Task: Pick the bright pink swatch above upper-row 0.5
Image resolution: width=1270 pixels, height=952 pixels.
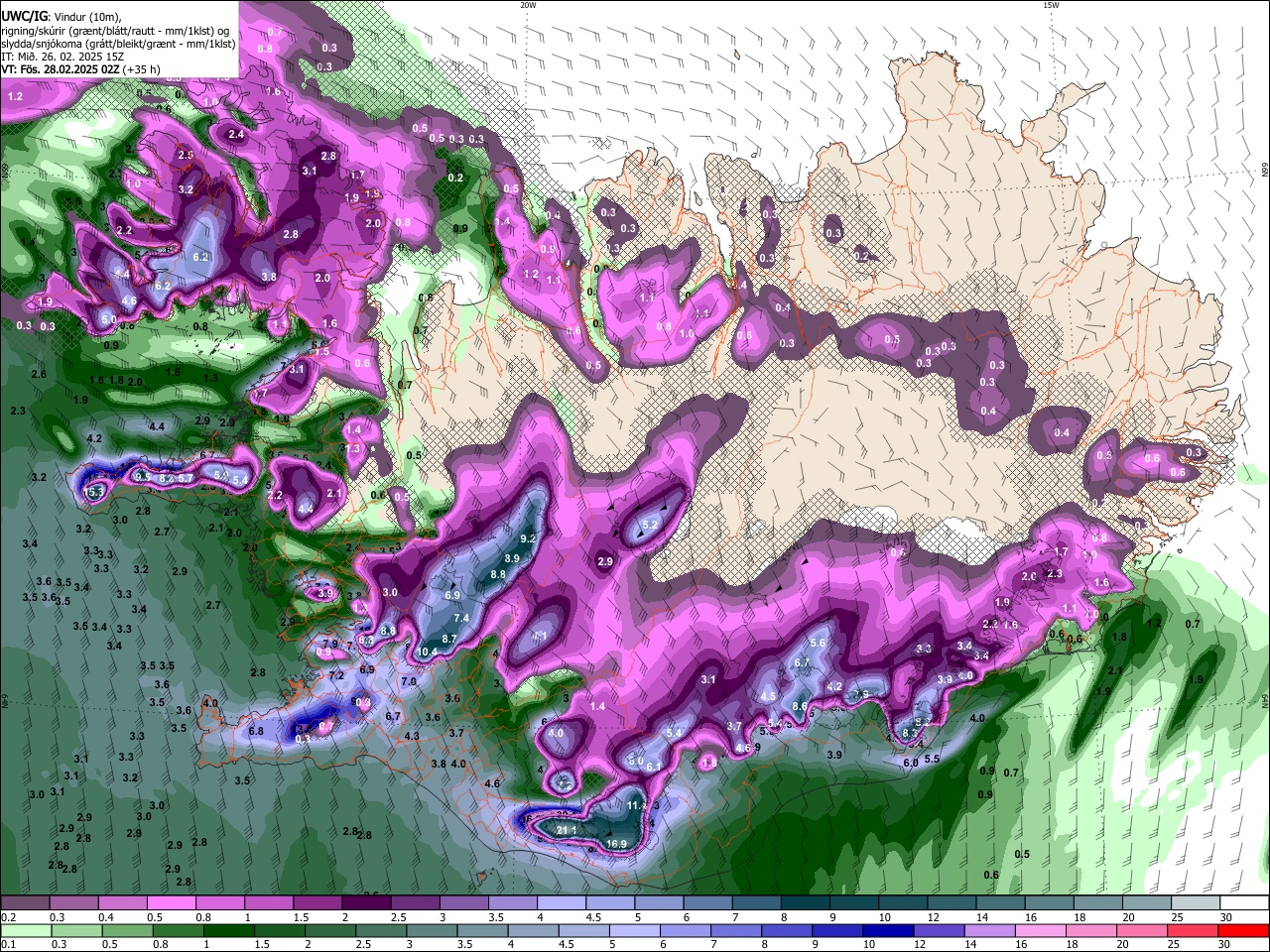Action: (171, 903)
